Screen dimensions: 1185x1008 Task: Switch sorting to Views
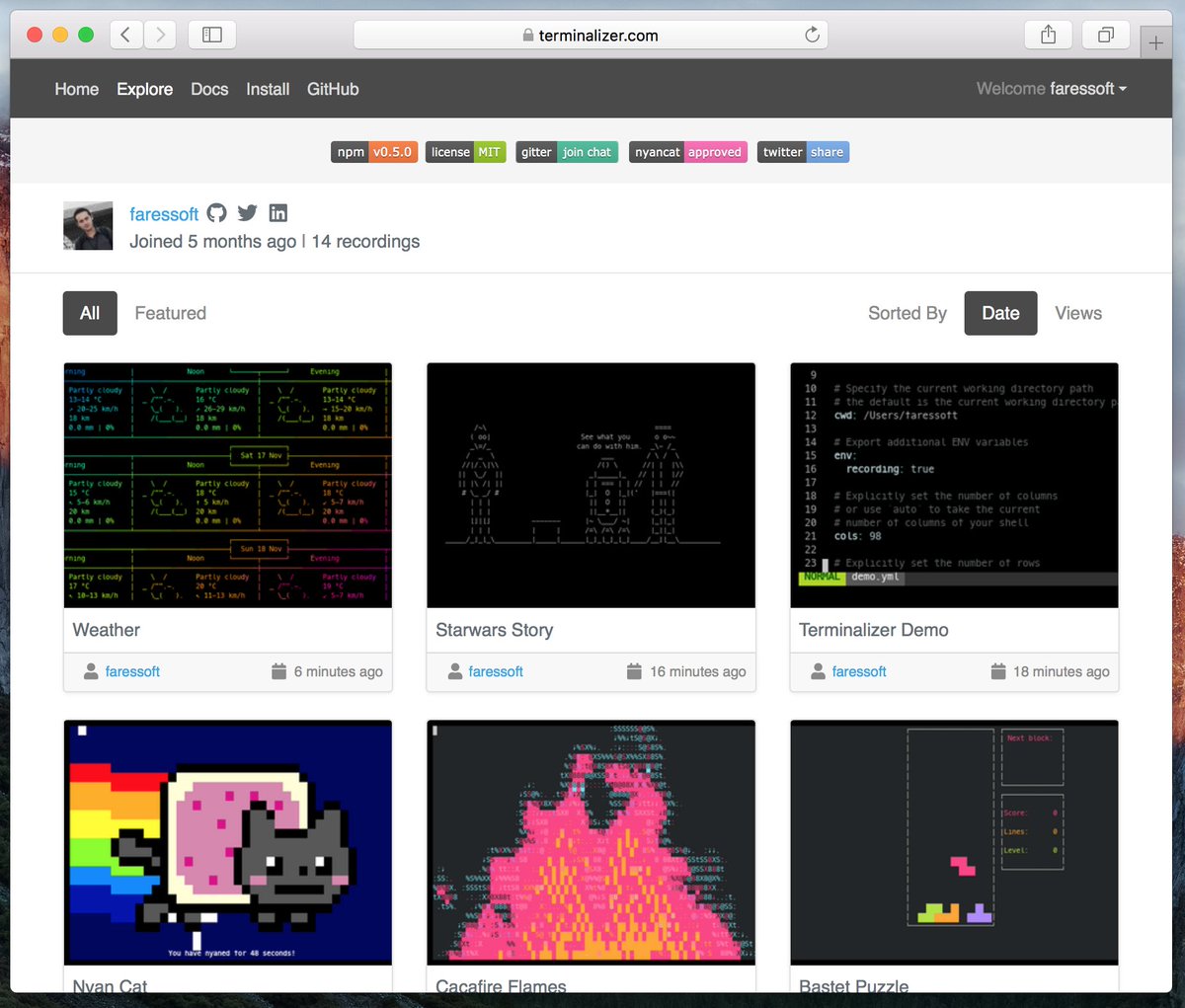click(x=1077, y=313)
